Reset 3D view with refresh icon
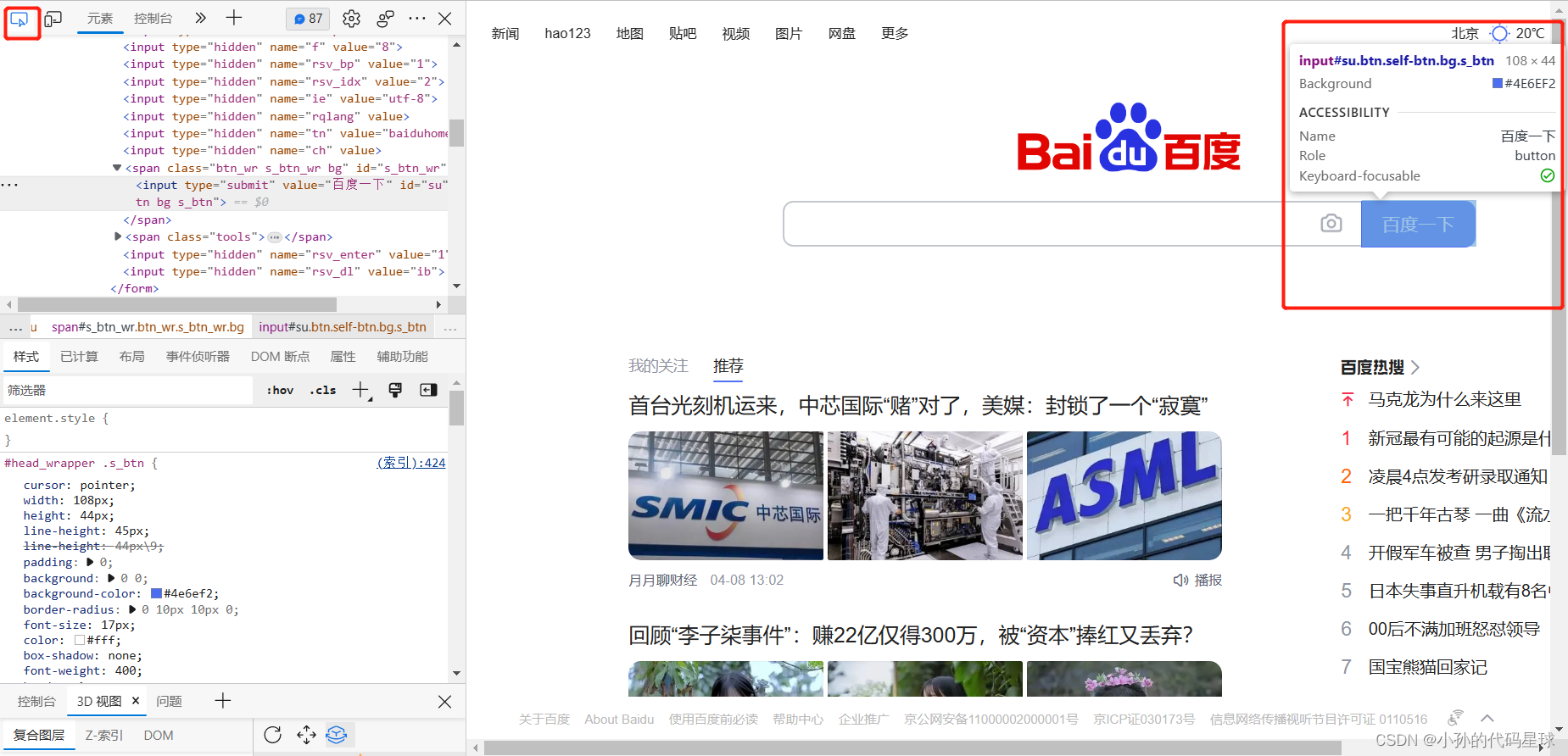Screen dimensions: 1568x756 point(272,735)
